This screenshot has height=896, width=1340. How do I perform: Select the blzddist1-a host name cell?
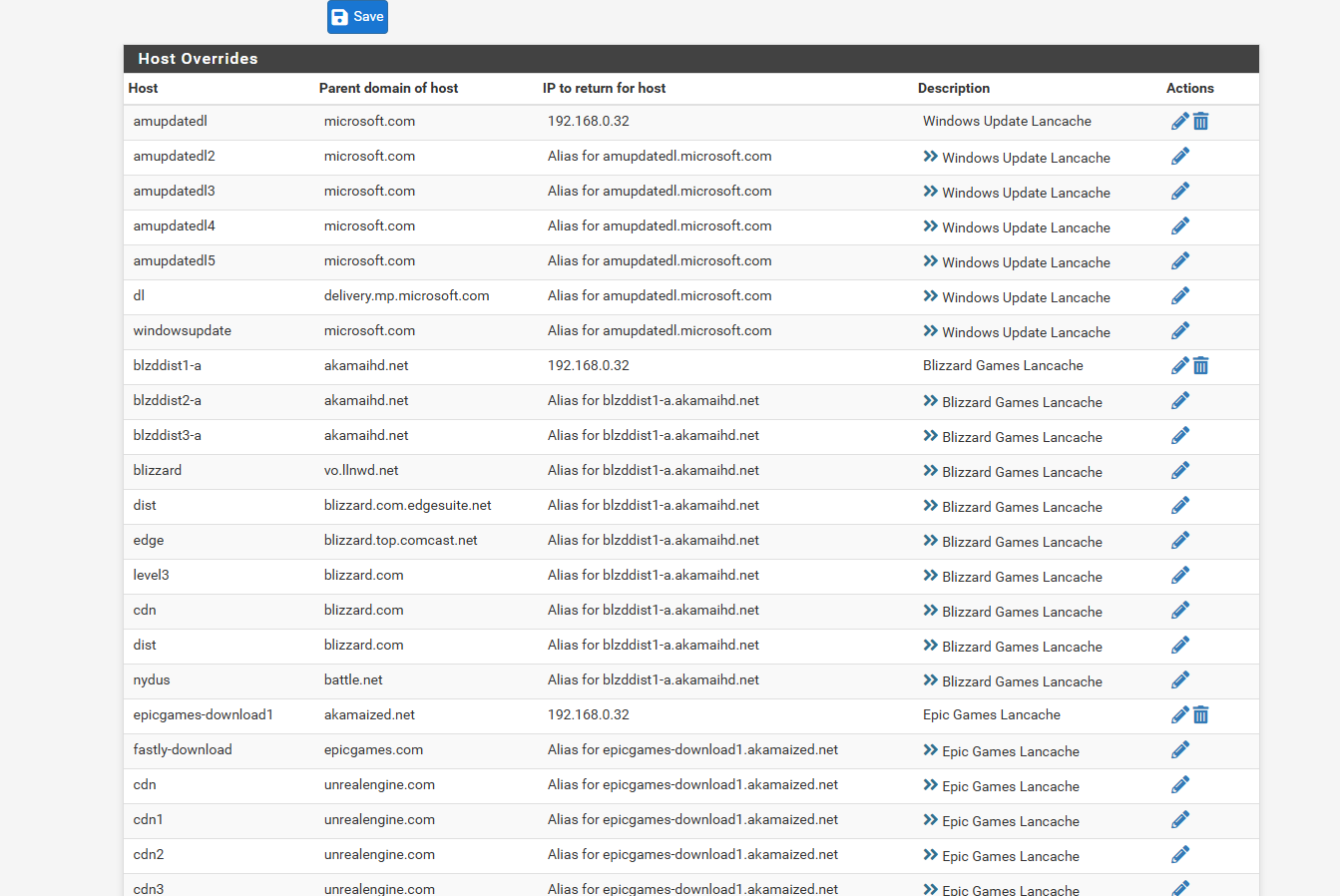tap(168, 365)
